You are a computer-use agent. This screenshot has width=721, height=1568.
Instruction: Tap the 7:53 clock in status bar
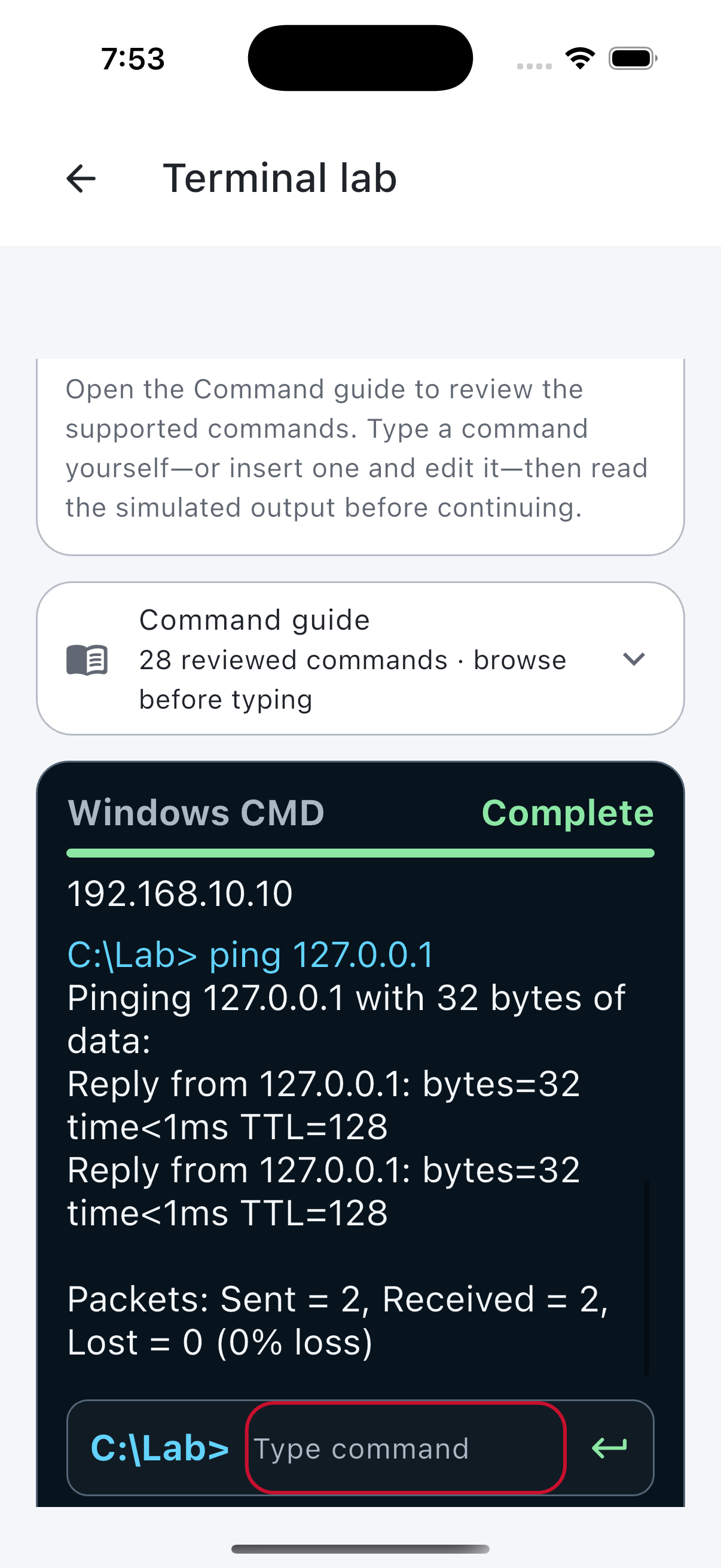pyautogui.click(x=133, y=59)
